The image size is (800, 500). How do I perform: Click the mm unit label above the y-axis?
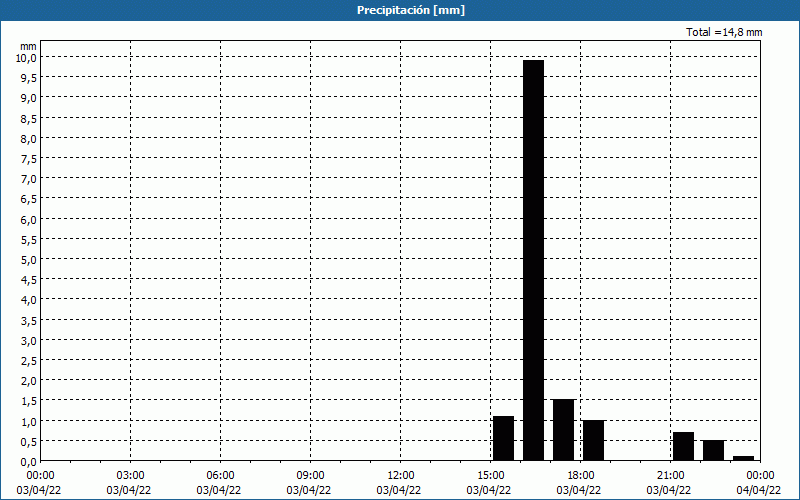coord(28,46)
